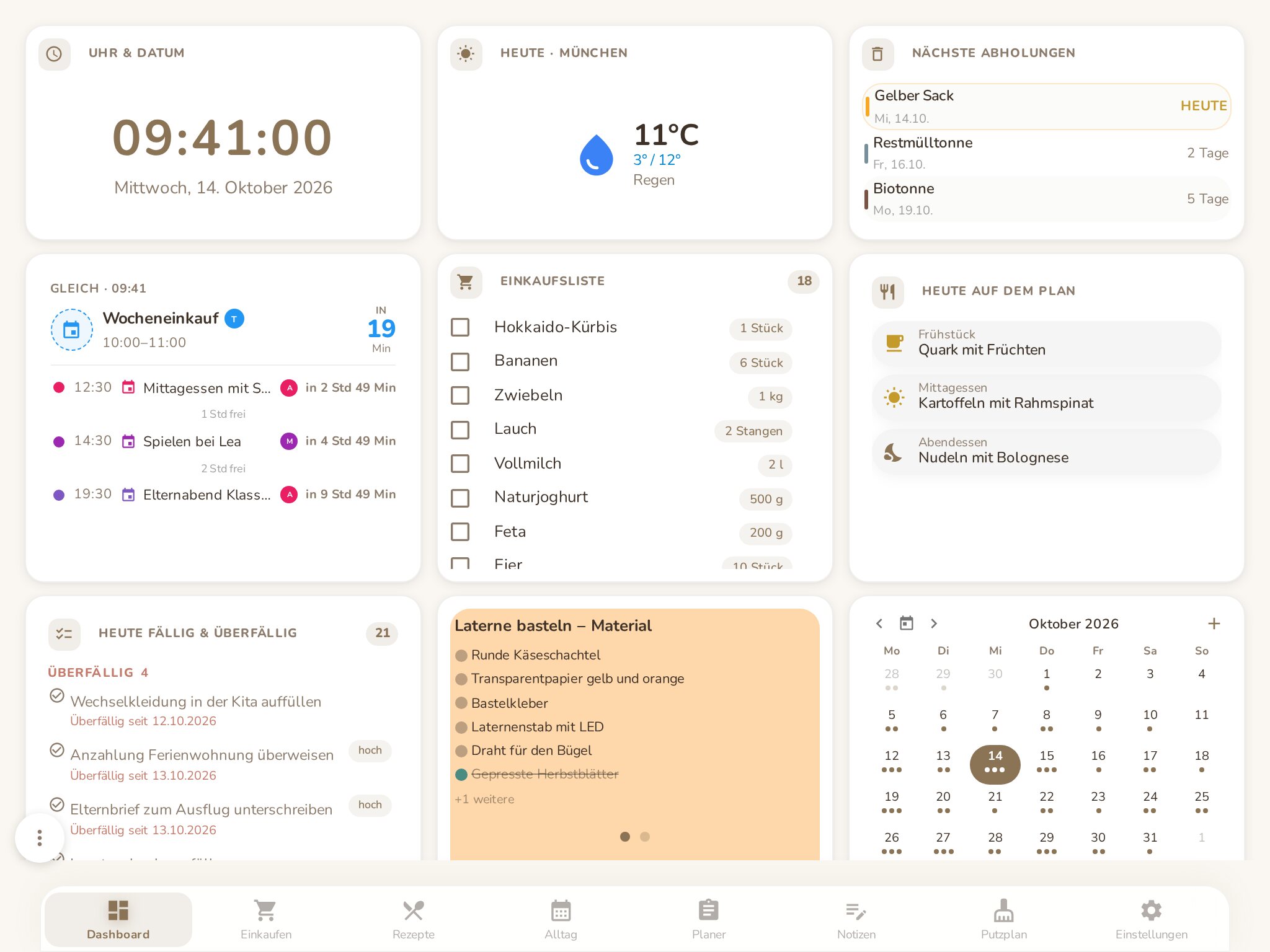The image size is (1270, 952).
Task: Open the Putzplan broom icon
Action: 1004,911
